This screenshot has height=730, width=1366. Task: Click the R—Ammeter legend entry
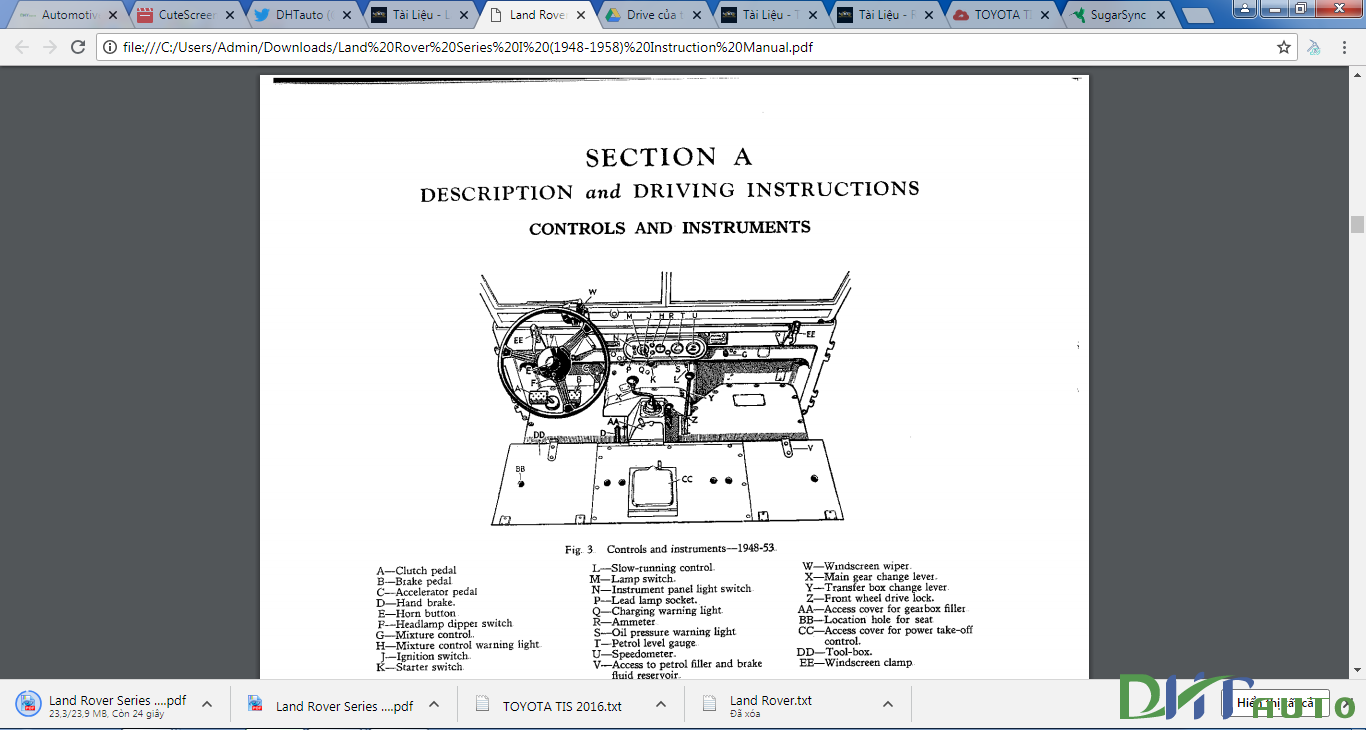click(624, 622)
